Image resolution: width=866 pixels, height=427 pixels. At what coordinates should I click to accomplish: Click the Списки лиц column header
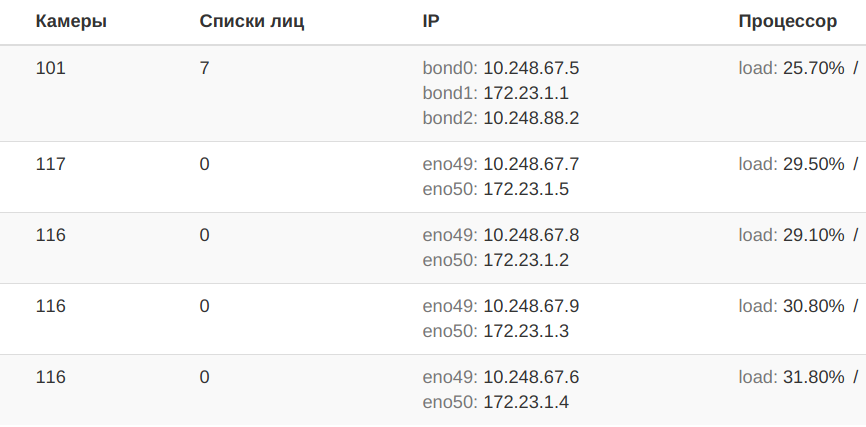[x=252, y=22]
